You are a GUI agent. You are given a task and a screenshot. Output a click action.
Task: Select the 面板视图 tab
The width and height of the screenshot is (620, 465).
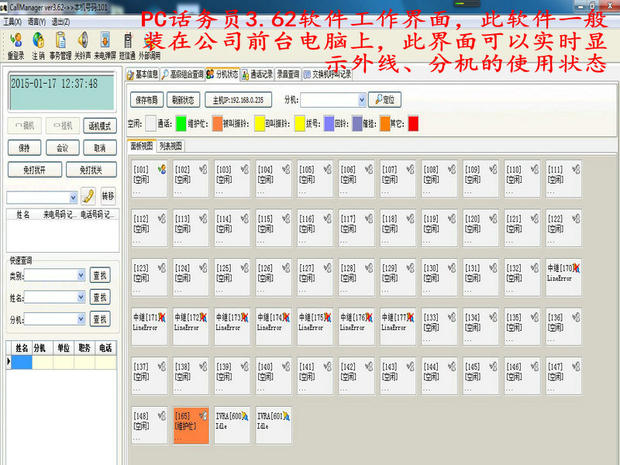click(142, 146)
